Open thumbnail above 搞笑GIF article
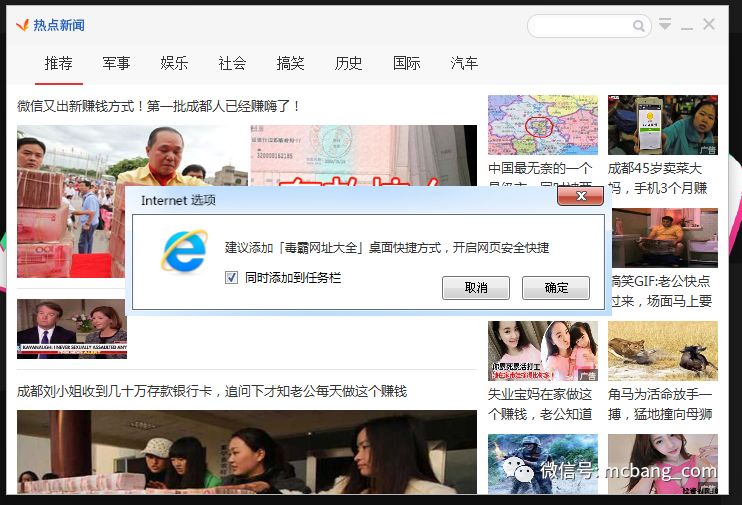This screenshot has height=505, width=742. [664, 238]
